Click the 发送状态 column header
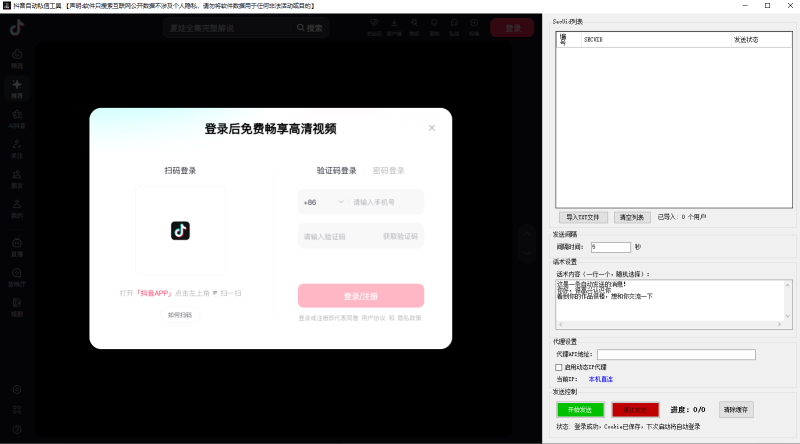800x444 pixels. coord(761,40)
